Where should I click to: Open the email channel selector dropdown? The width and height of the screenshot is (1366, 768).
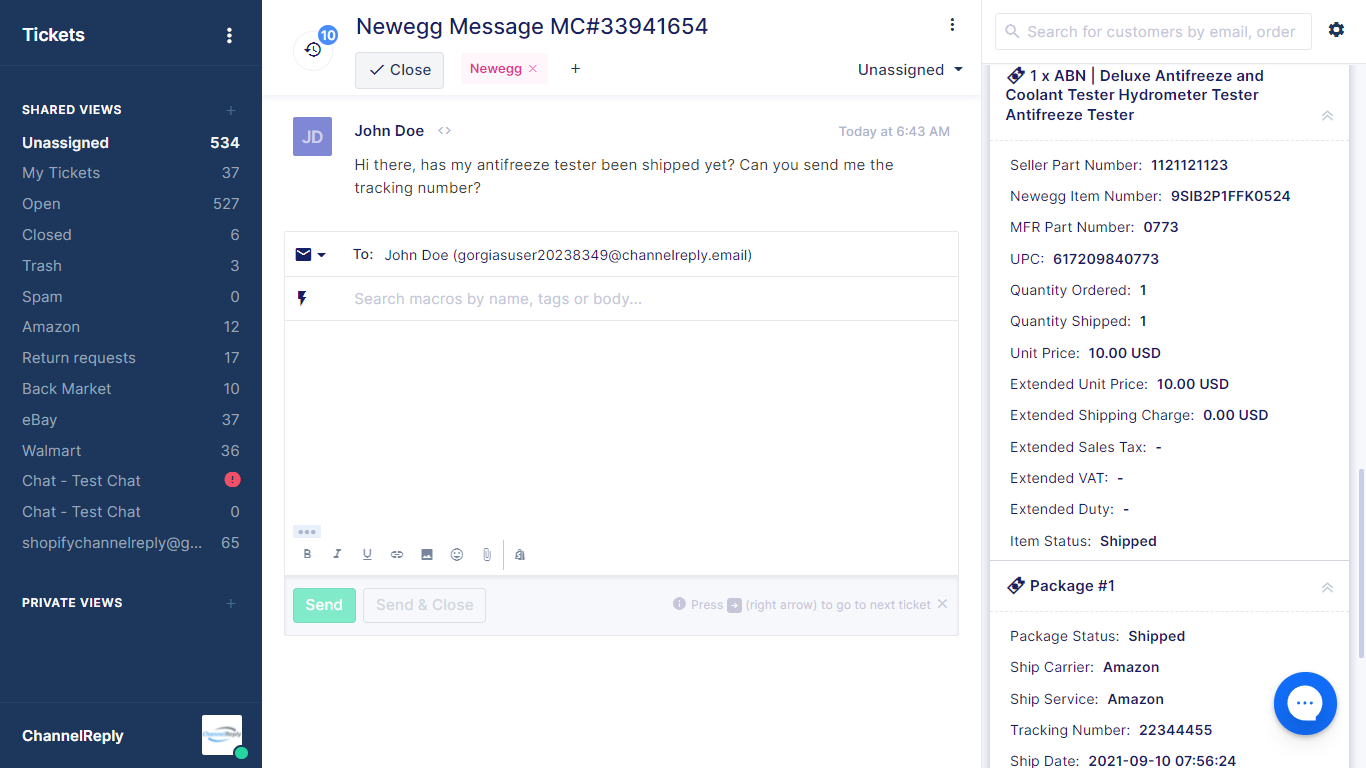pyautogui.click(x=311, y=255)
